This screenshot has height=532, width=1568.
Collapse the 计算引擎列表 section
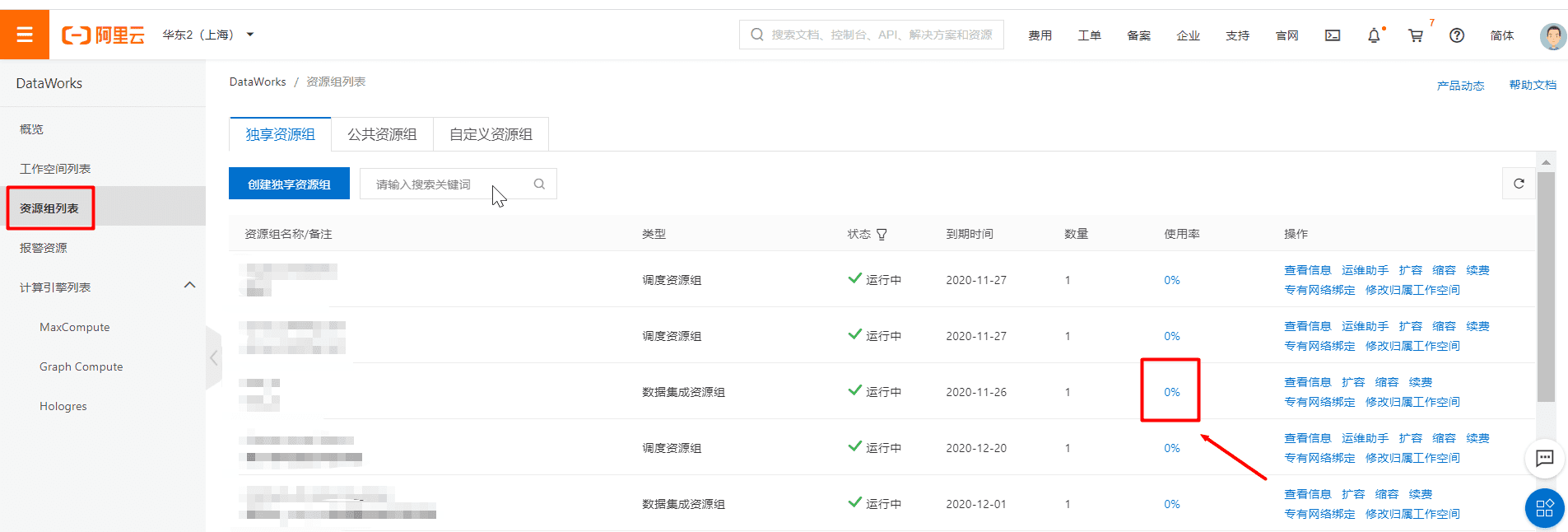189,285
